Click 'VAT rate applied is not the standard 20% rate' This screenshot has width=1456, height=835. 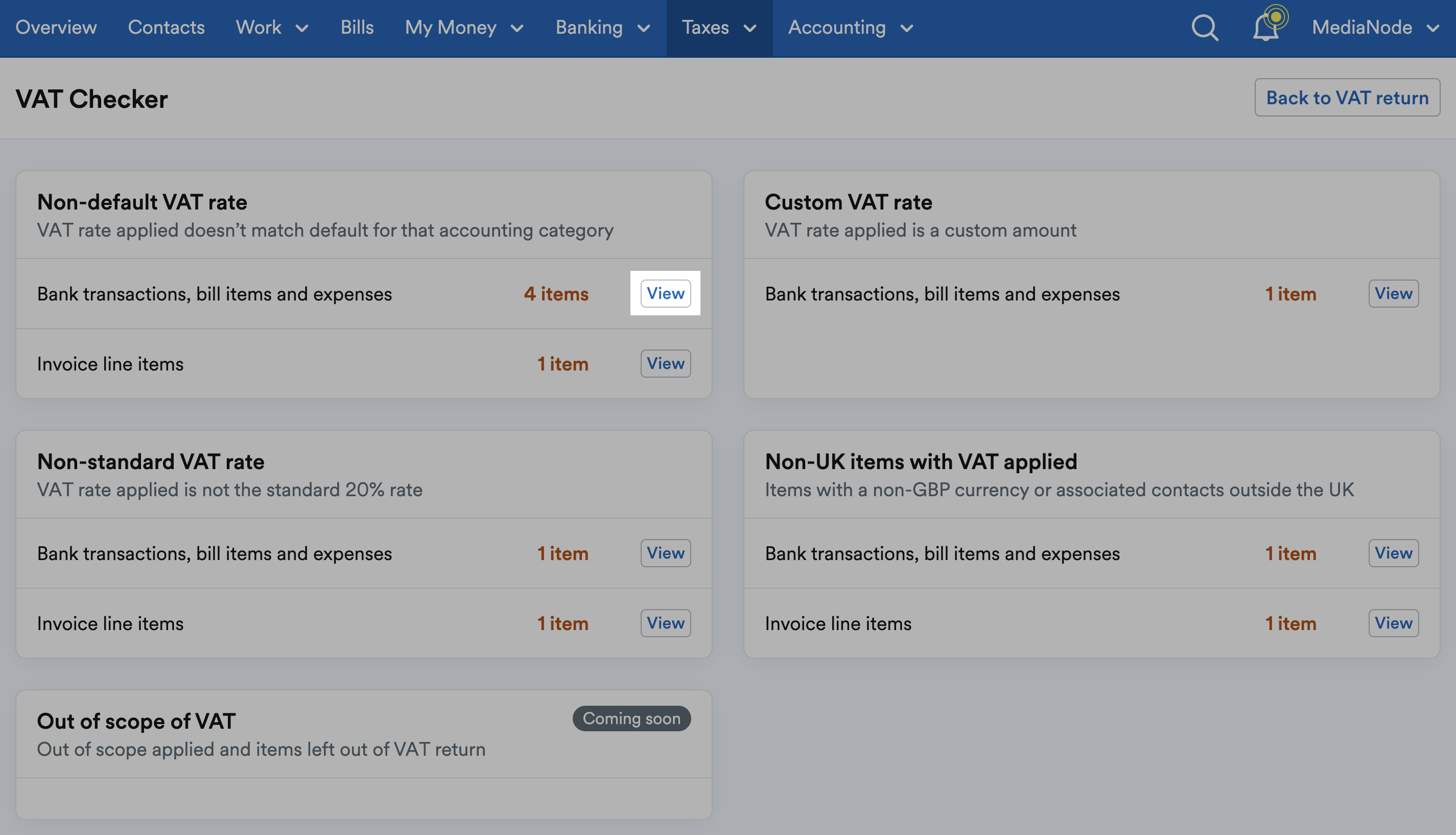[230, 490]
